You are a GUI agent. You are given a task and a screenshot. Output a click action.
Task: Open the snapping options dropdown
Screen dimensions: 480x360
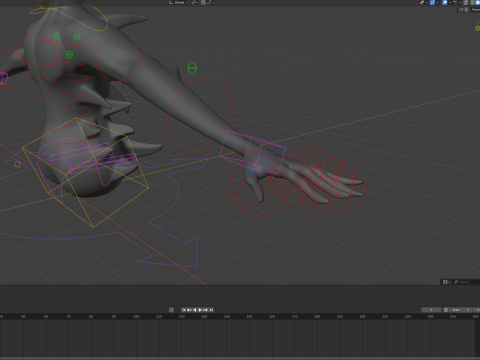(x=210, y=2)
